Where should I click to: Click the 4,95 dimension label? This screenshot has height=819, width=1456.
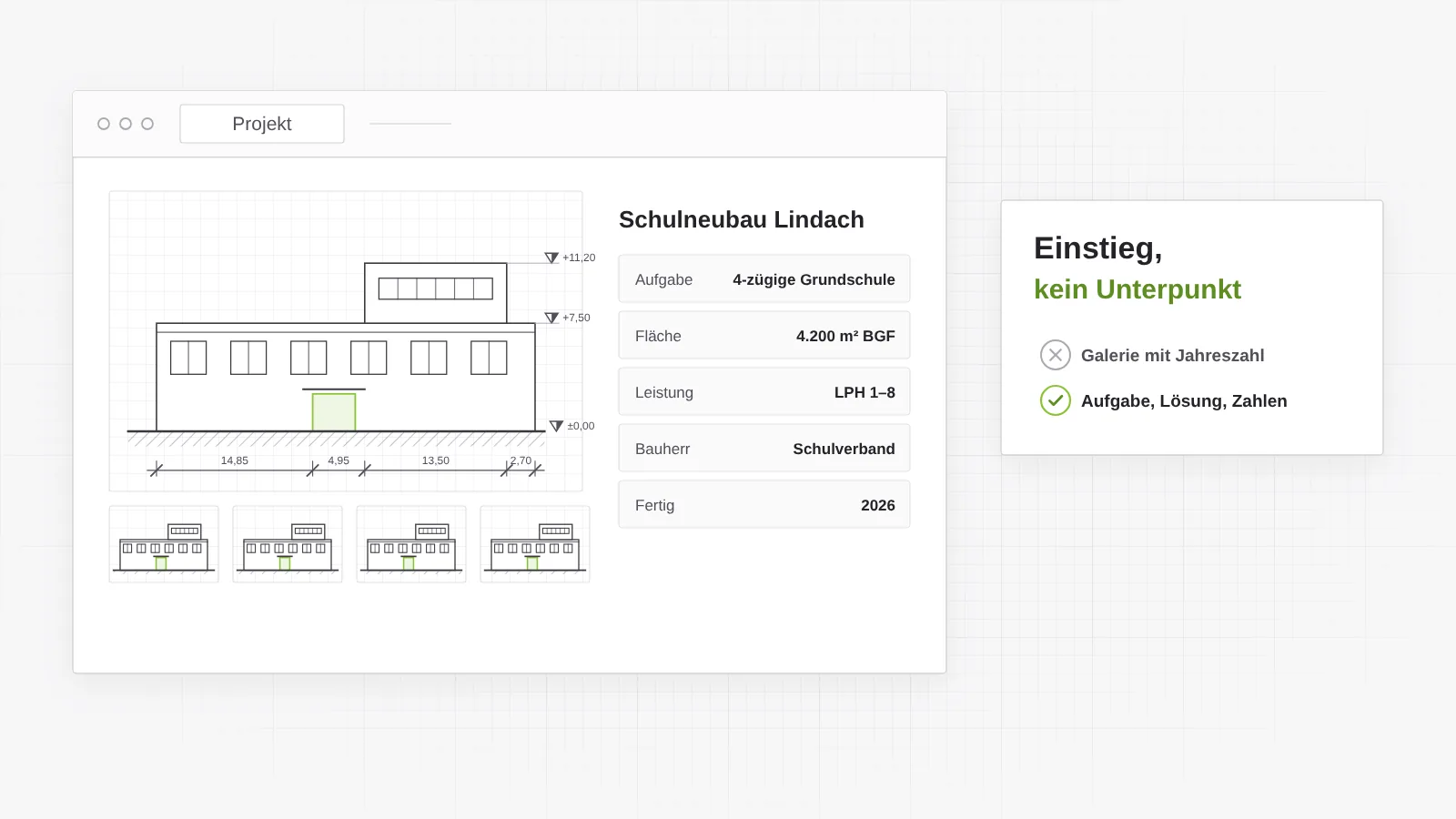[x=339, y=460]
